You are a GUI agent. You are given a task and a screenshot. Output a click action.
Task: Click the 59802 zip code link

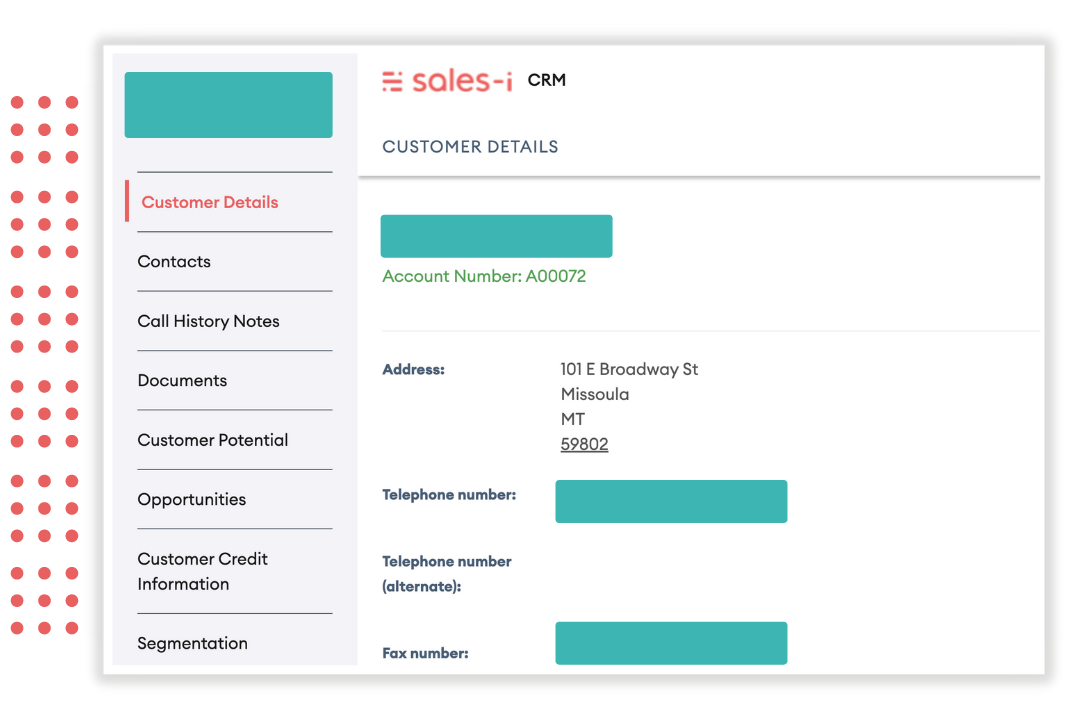[x=584, y=445]
